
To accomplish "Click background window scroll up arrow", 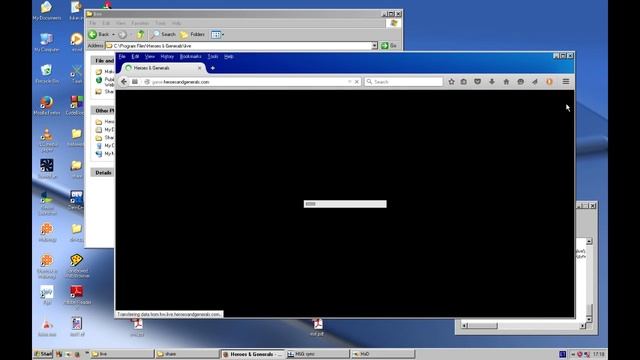I will [589, 241].
